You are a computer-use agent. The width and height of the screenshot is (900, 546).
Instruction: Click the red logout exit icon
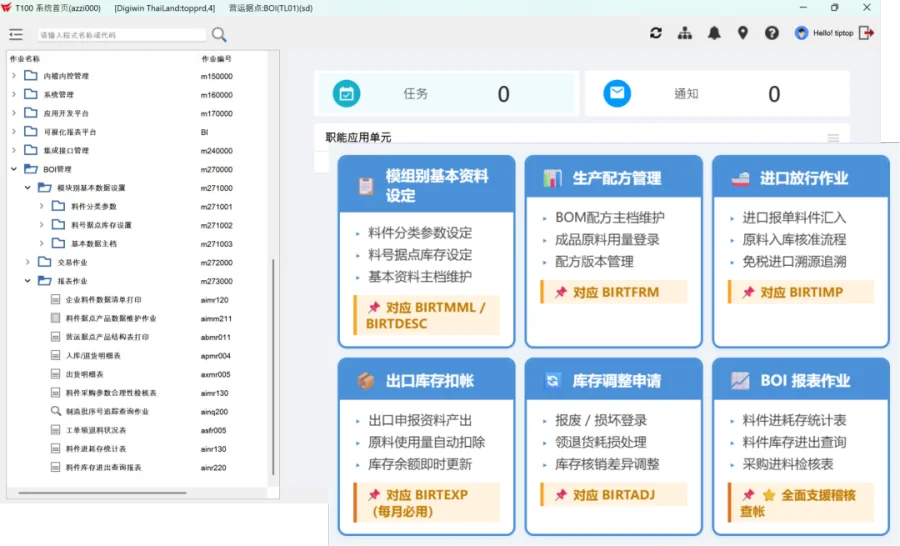(x=866, y=33)
